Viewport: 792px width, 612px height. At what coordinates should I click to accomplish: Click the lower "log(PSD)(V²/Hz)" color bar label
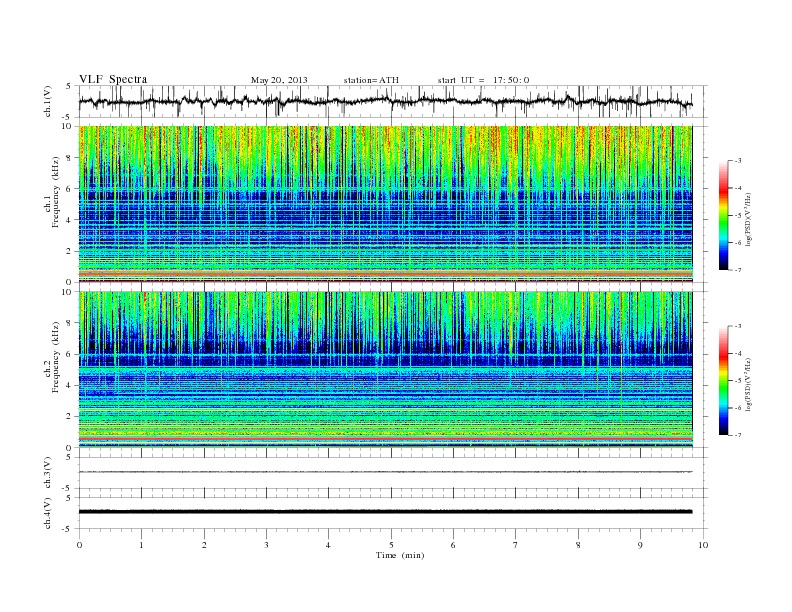point(749,384)
